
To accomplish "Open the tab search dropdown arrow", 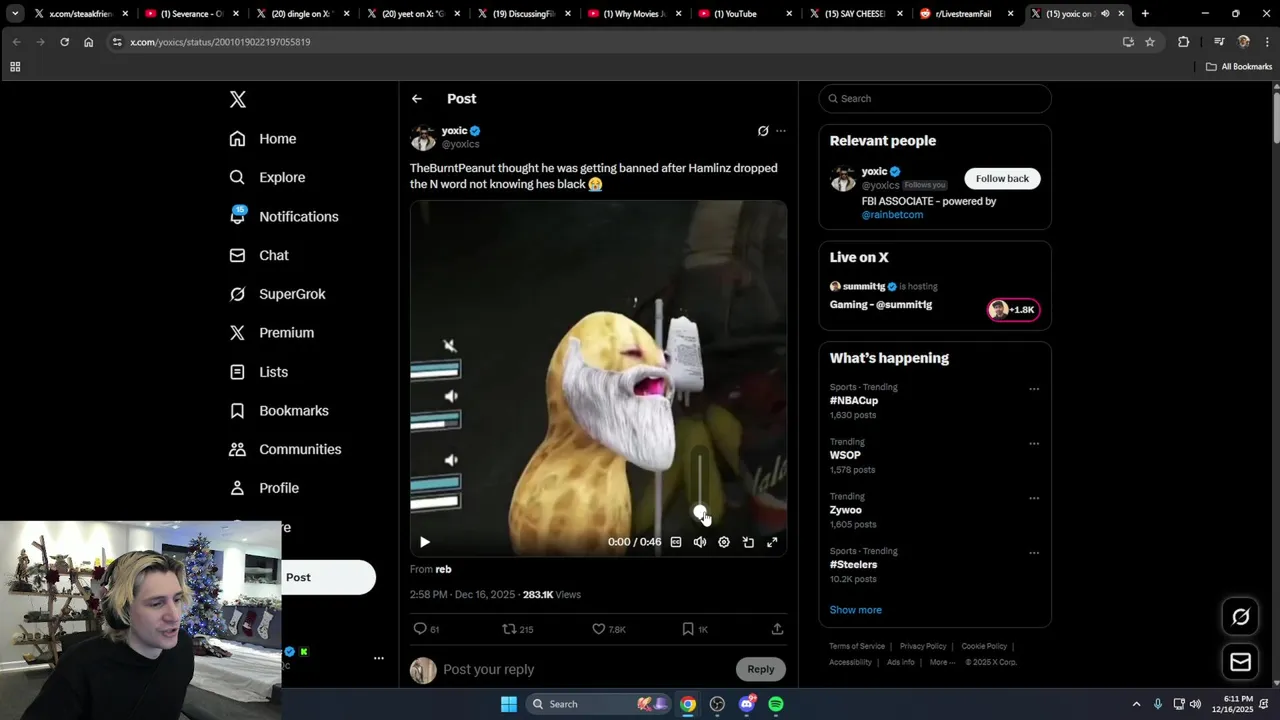I will click(x=15, y=14).
